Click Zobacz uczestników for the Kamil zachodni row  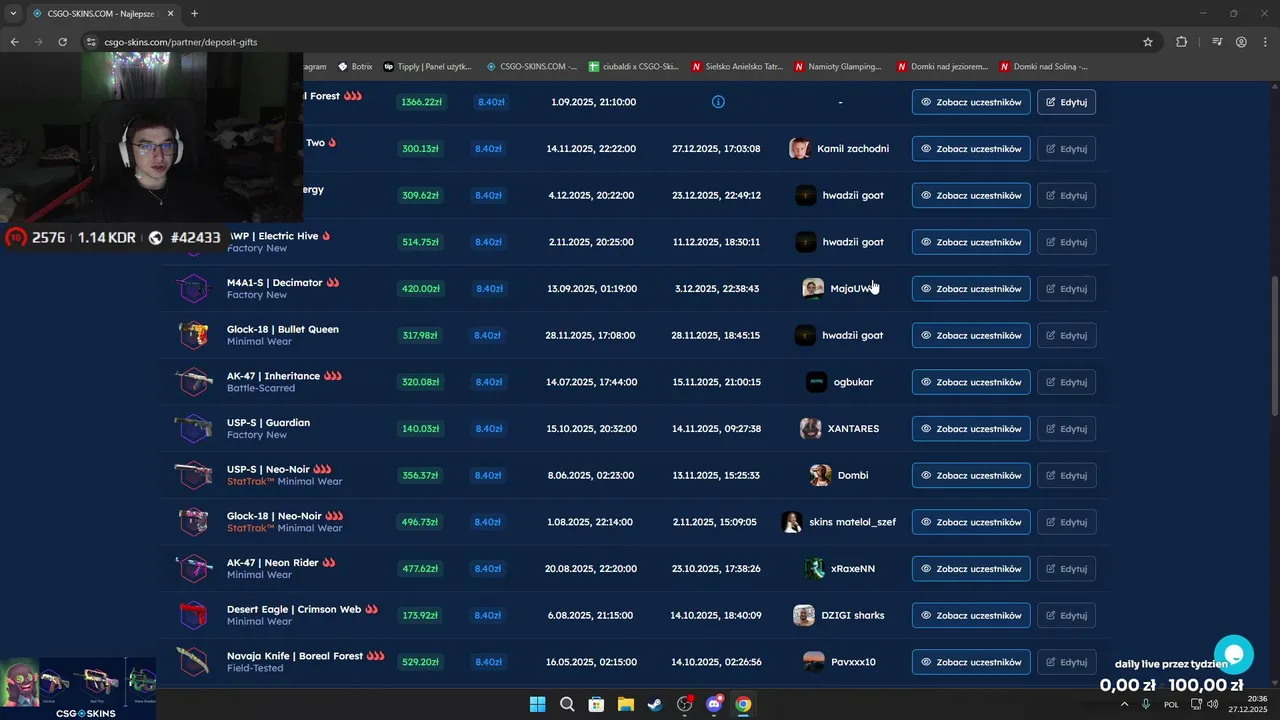coord(971,149)
